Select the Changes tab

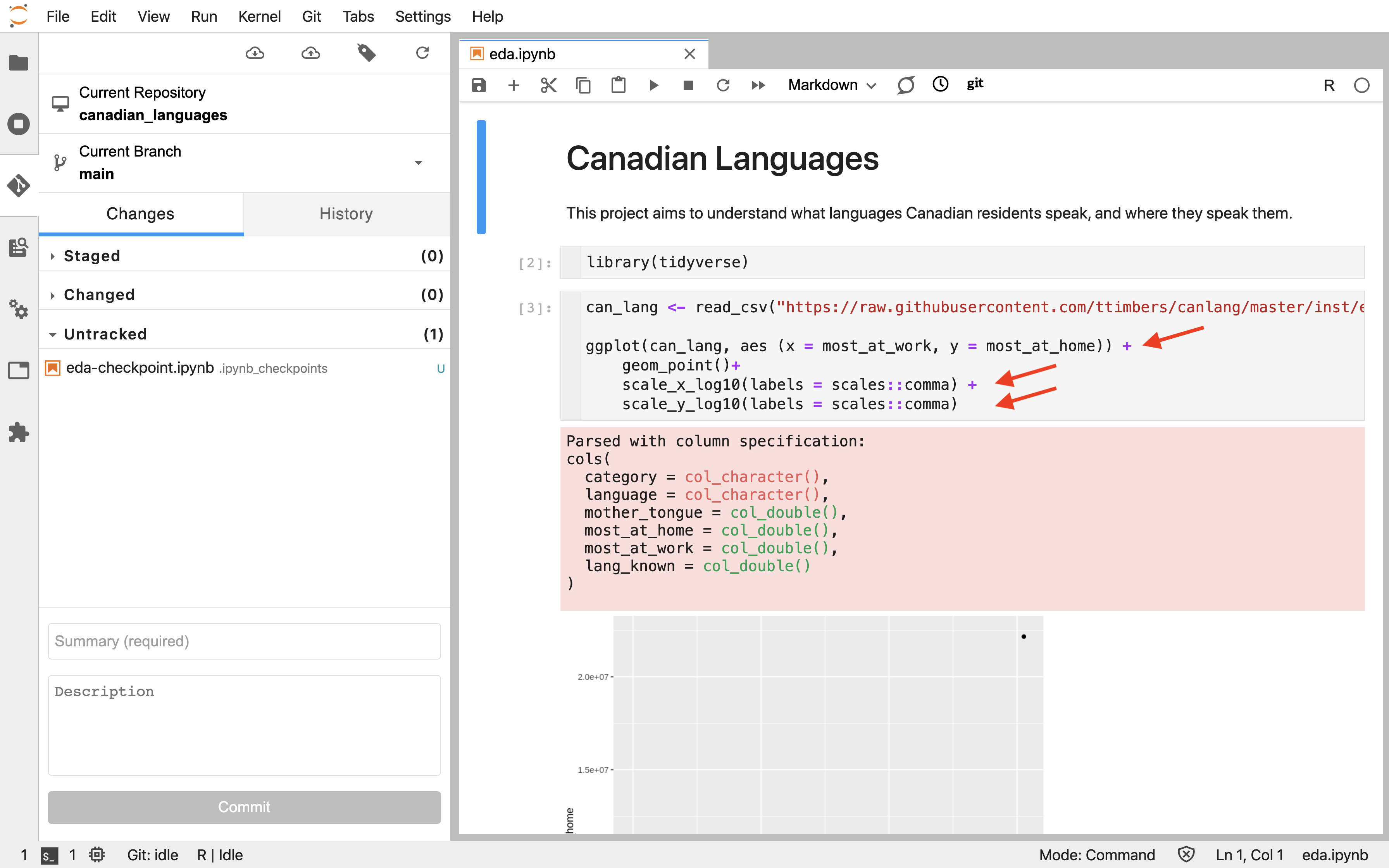click(x=141, y=214)
